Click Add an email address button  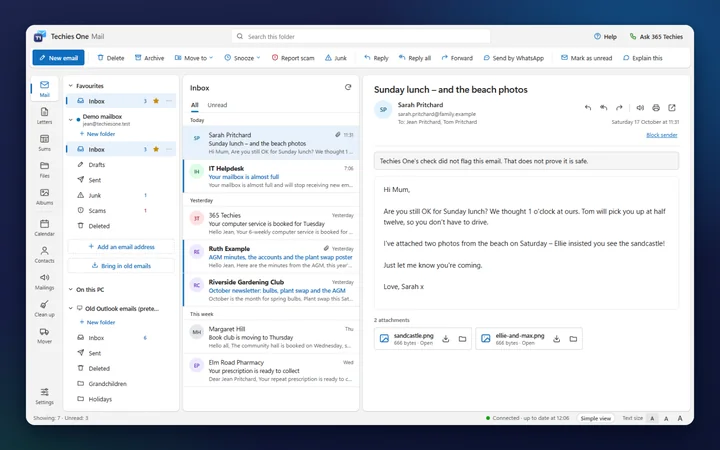pos(121,247)
